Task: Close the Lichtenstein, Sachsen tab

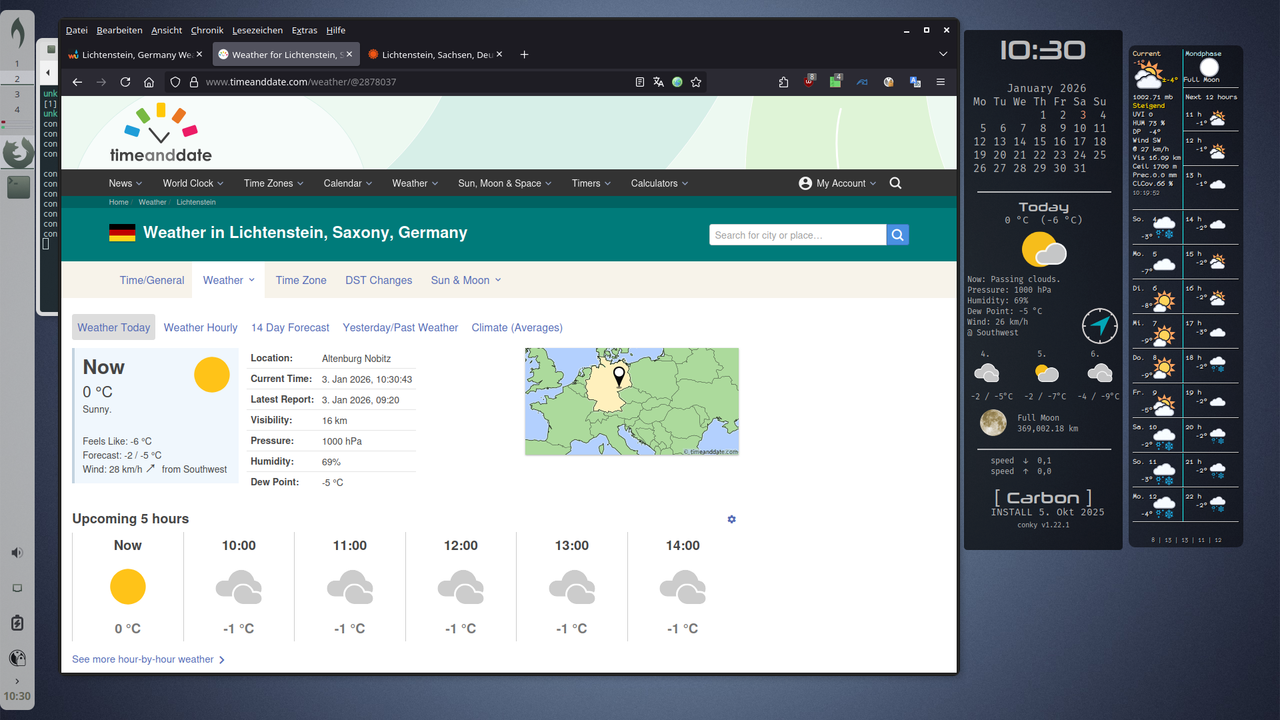Action: [499, 54]
